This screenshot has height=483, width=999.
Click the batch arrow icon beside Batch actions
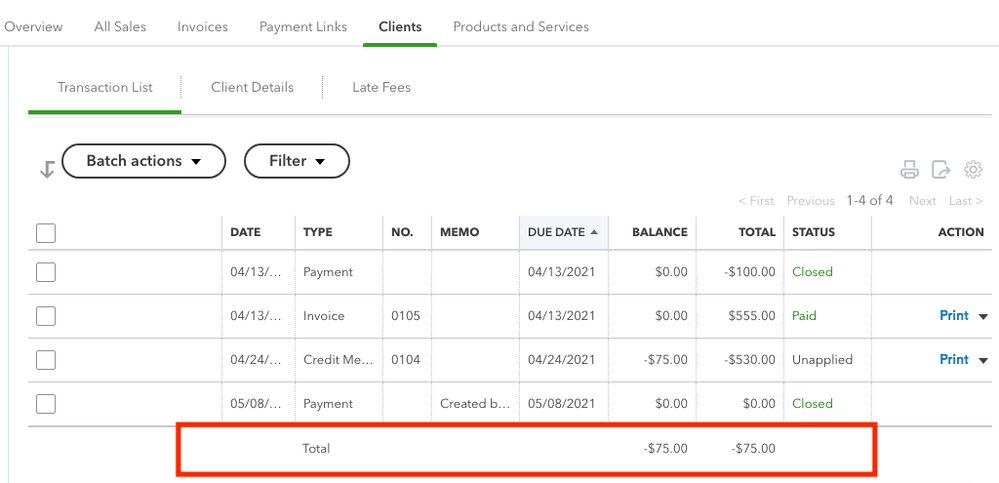46,170
